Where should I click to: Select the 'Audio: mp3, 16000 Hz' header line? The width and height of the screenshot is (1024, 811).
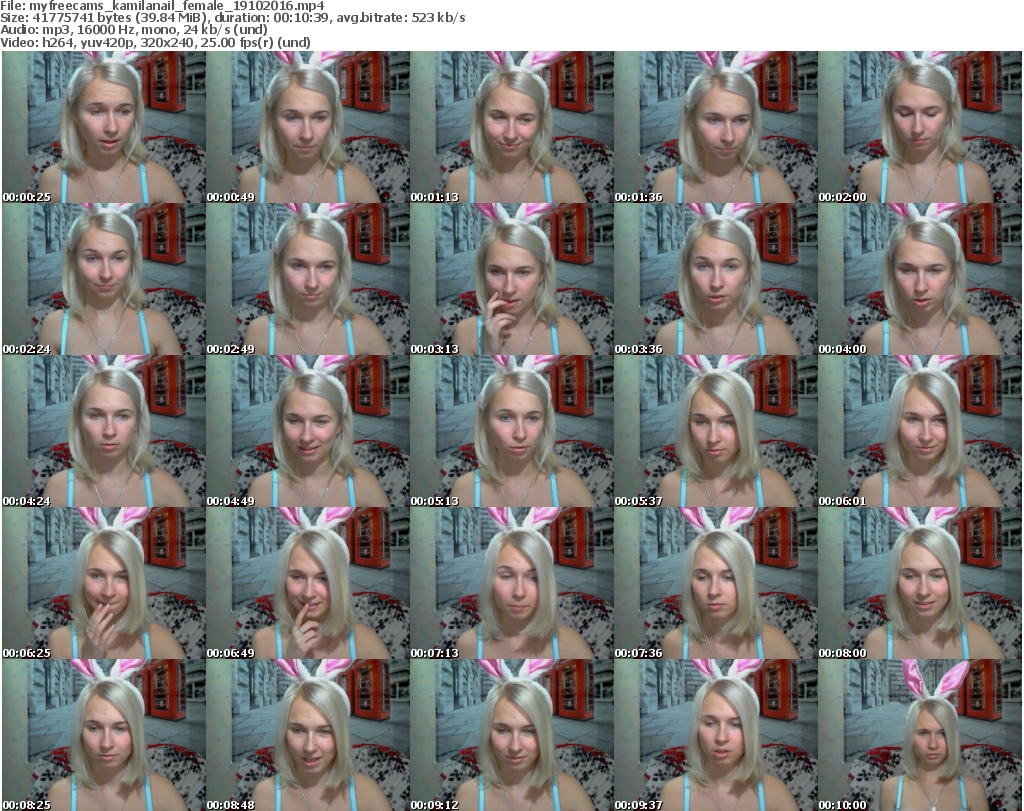point(134,30)
